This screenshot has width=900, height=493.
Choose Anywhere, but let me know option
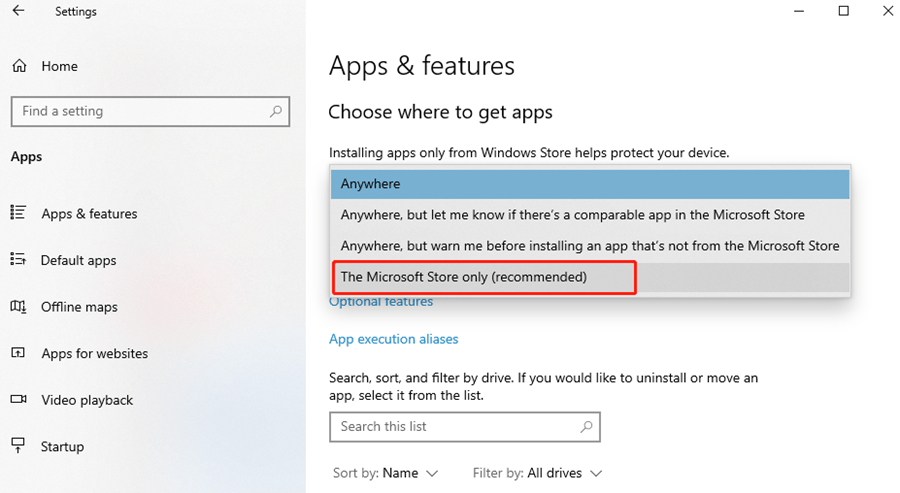coord(590,215)
